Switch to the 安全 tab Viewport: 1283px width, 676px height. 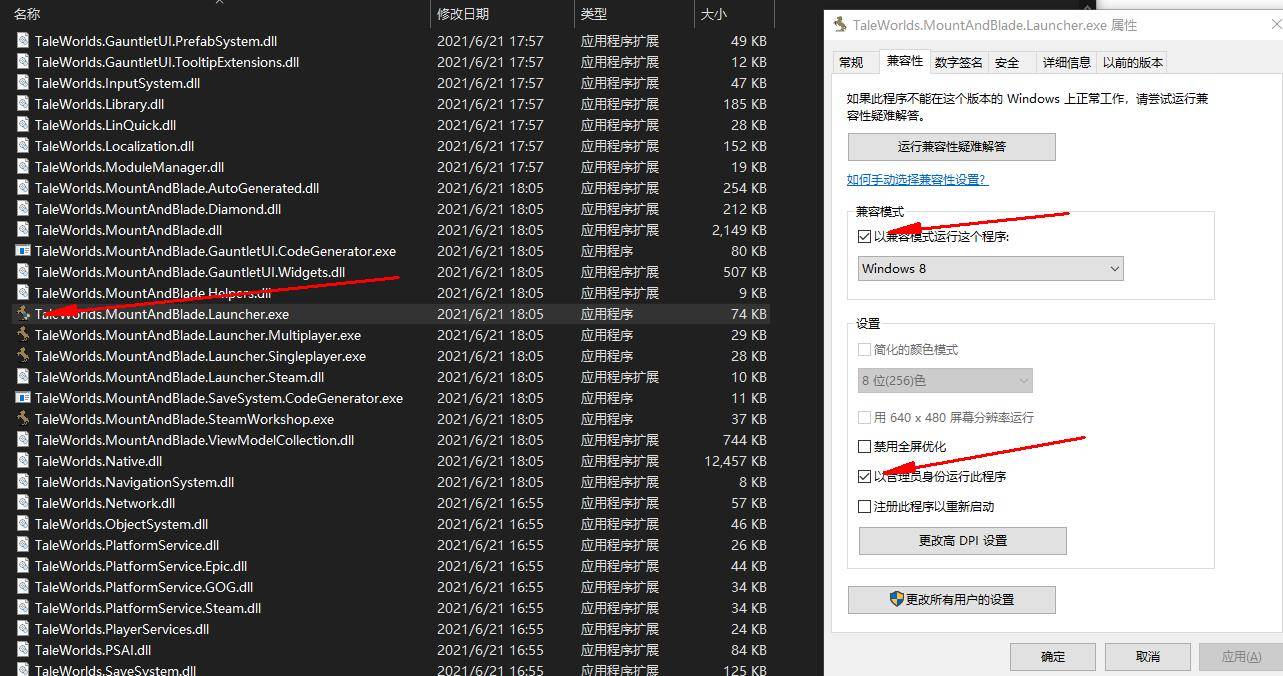(x=1008, y=62)
